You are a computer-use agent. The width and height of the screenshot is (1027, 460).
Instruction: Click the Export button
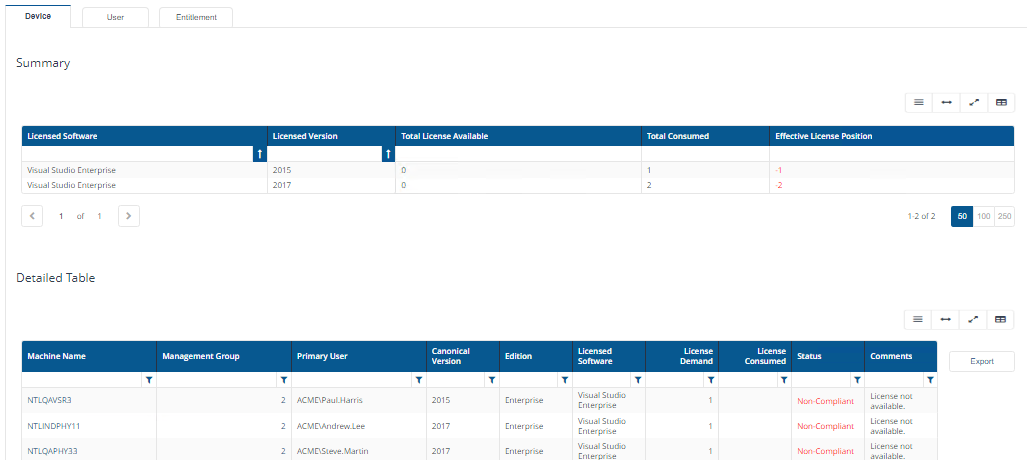[982, 361]
